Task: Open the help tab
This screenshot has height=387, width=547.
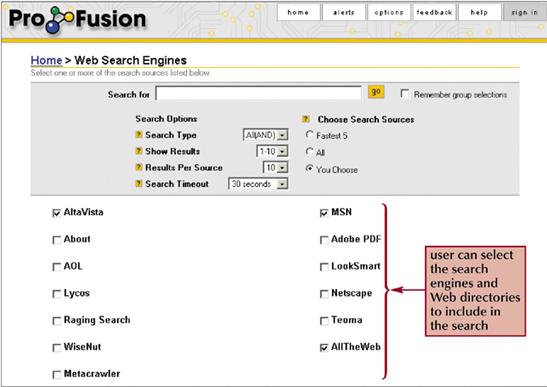Action: coord(480,12)
